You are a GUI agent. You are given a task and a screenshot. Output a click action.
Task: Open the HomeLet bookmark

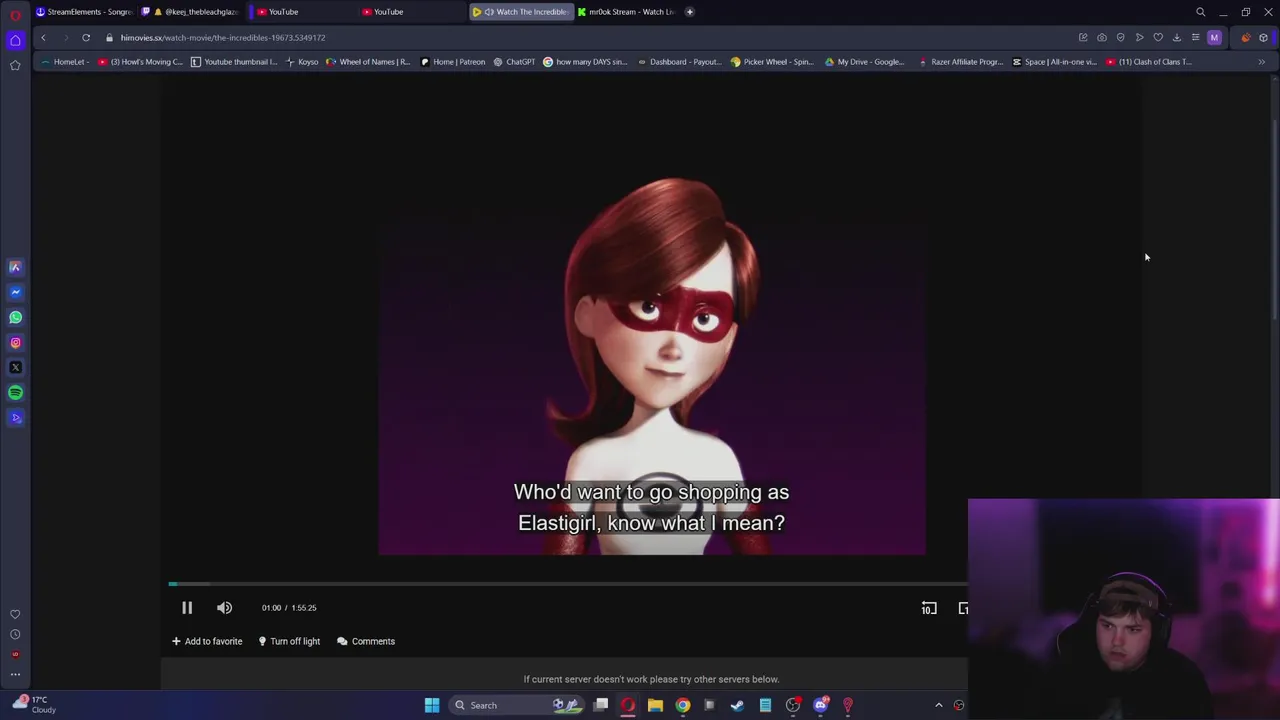tap(64, 62)
